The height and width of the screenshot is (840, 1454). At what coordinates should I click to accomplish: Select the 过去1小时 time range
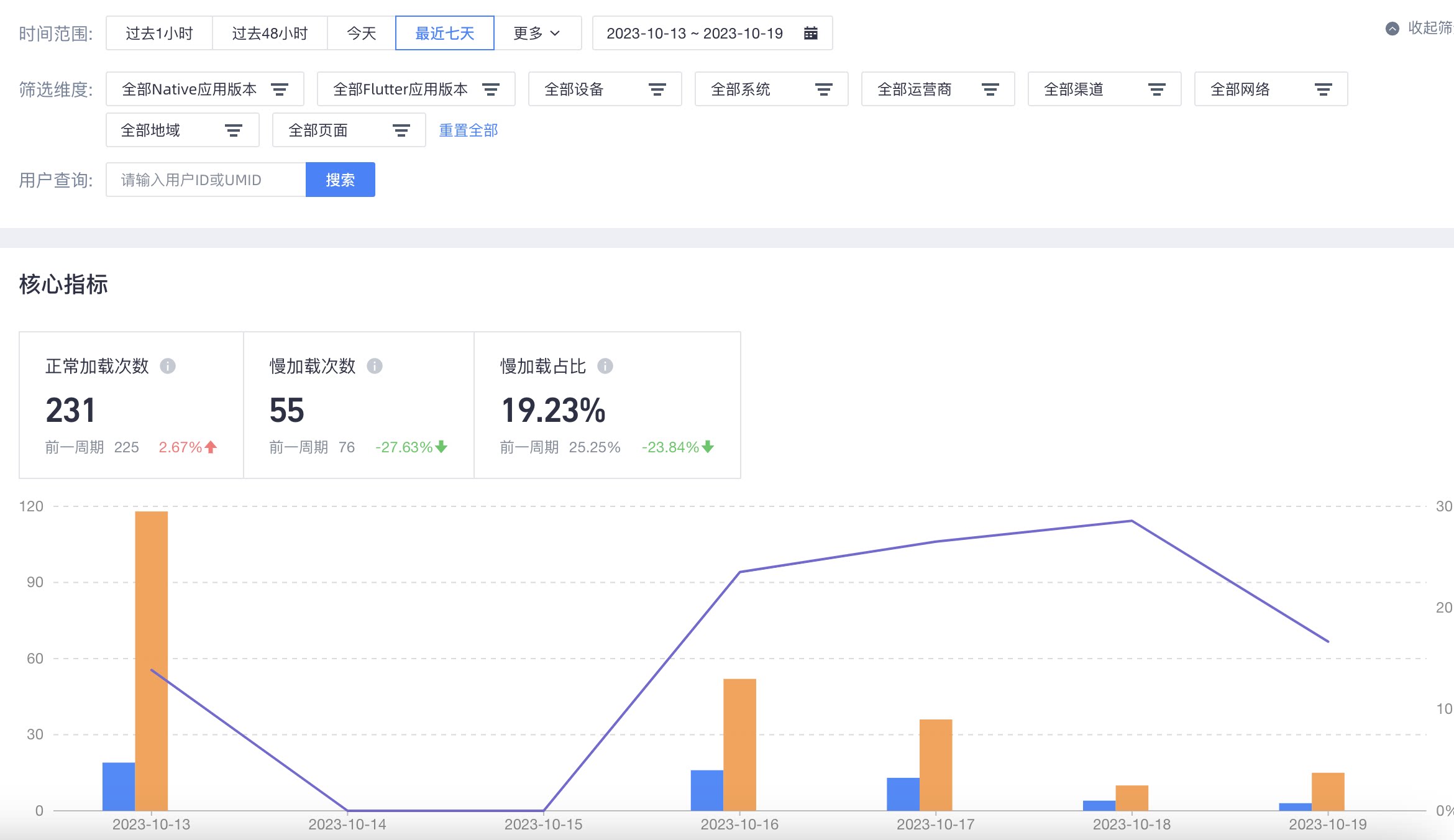coord(159,33)
